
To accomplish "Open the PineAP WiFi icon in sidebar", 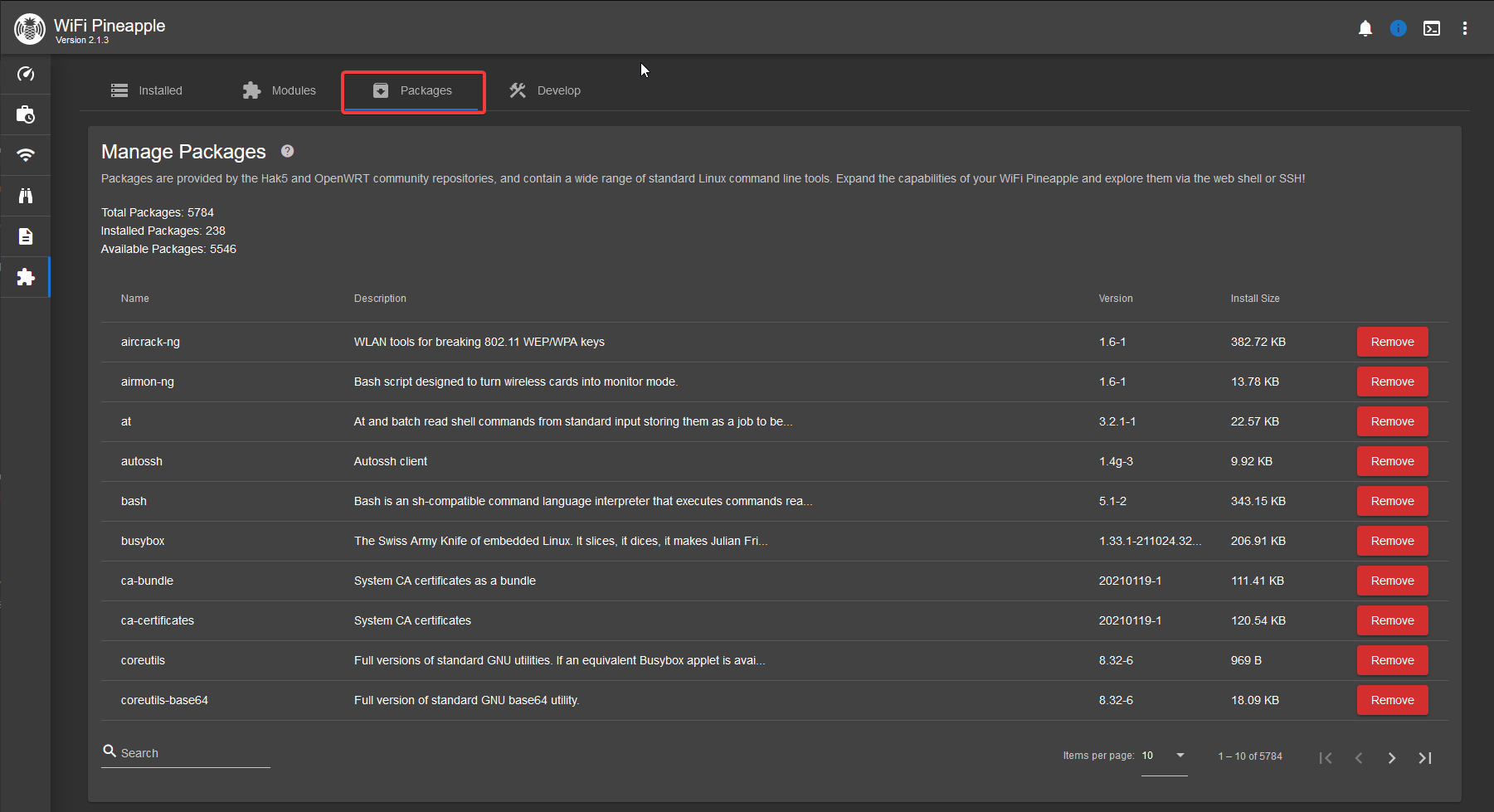I will (26, 155).
